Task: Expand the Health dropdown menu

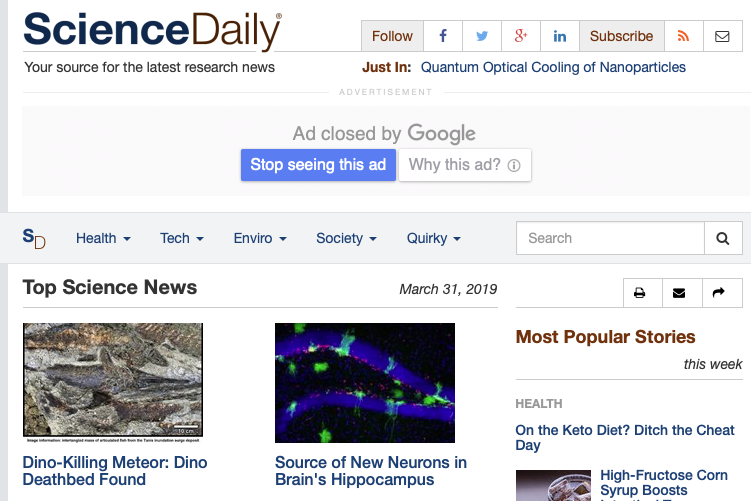Action: (x=103, y=238)
